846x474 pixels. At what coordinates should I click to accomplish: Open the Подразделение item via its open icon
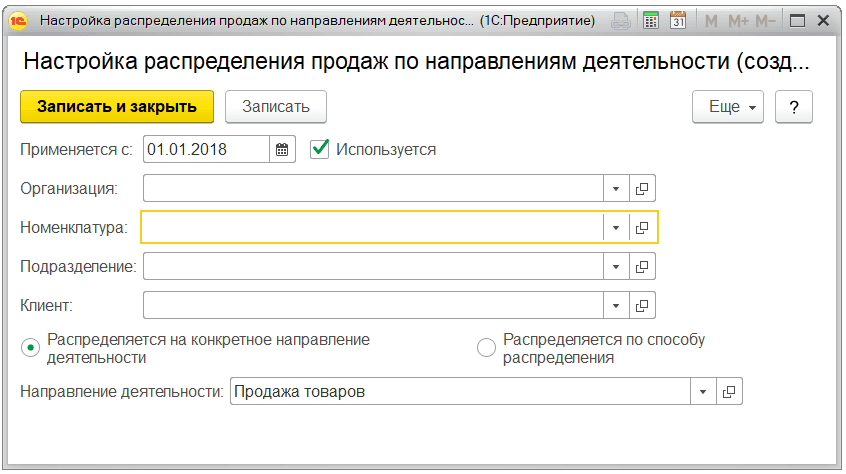click(x=642, y=267)
